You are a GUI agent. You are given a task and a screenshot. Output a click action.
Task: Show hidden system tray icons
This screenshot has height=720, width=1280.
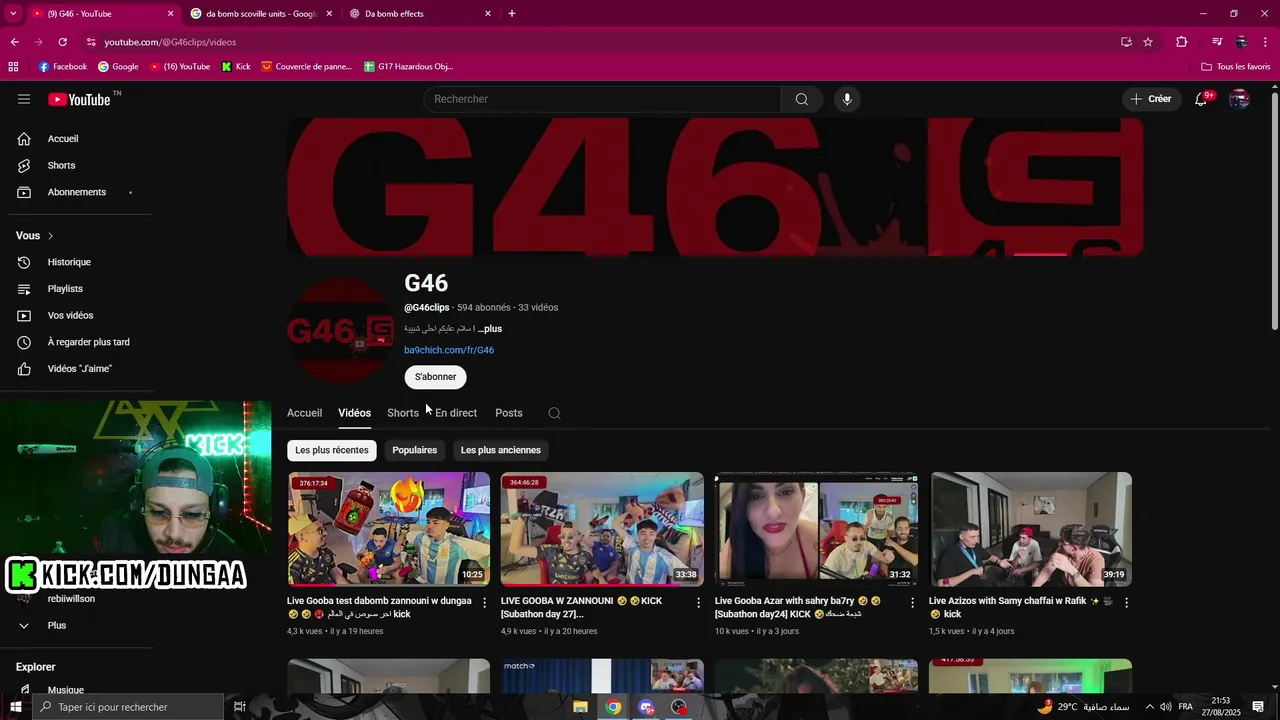[1149, 707]
